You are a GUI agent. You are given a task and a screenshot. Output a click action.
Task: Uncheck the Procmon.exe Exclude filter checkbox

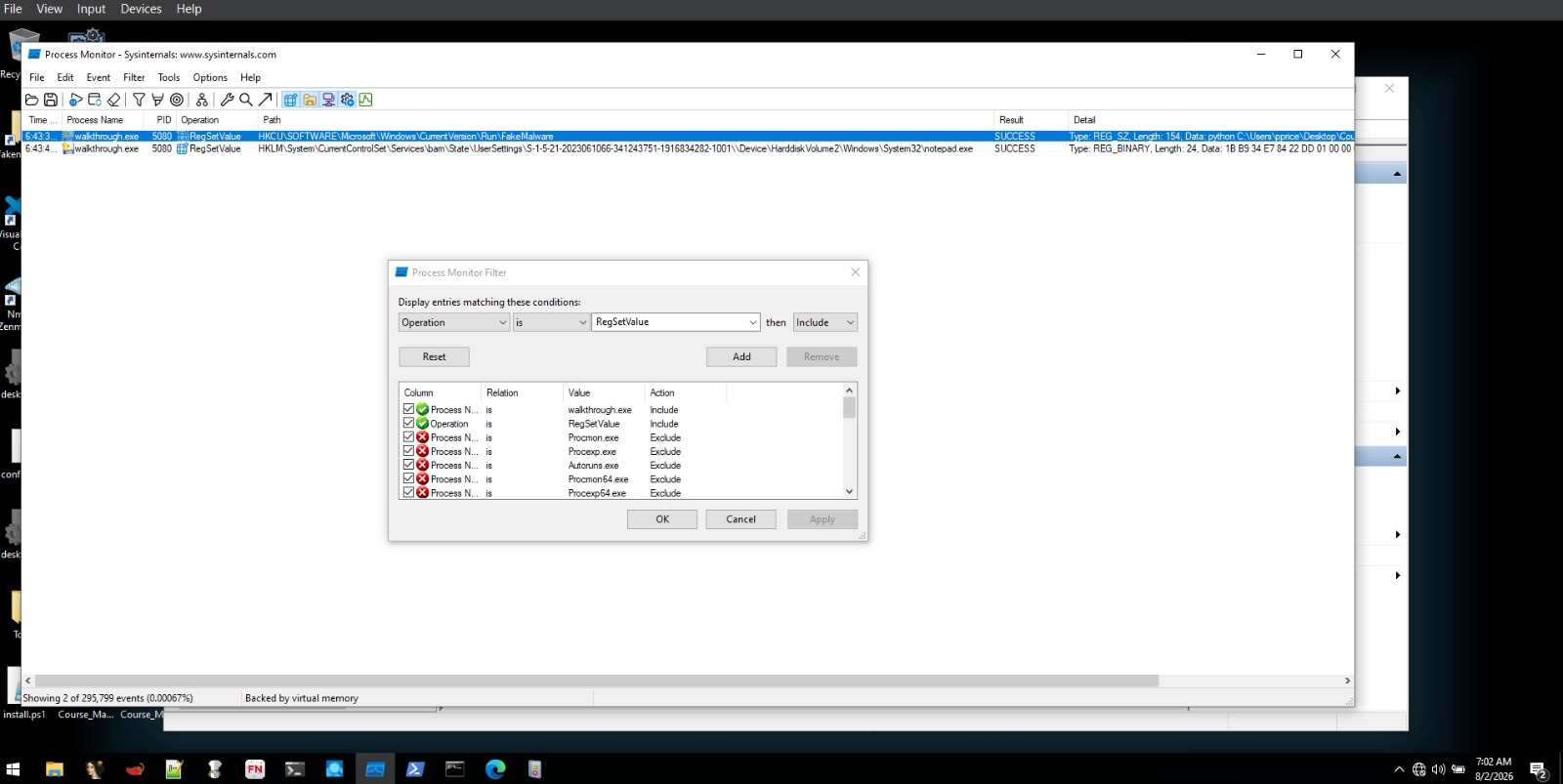408,436
